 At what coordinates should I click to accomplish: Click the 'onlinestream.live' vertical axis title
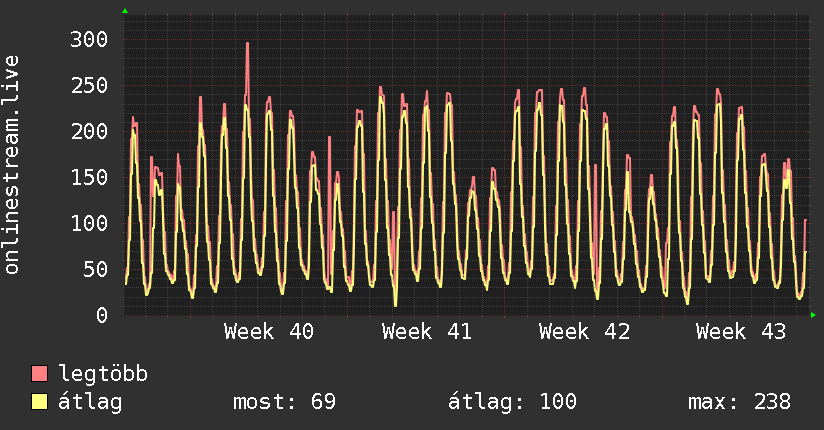[12, 165]
